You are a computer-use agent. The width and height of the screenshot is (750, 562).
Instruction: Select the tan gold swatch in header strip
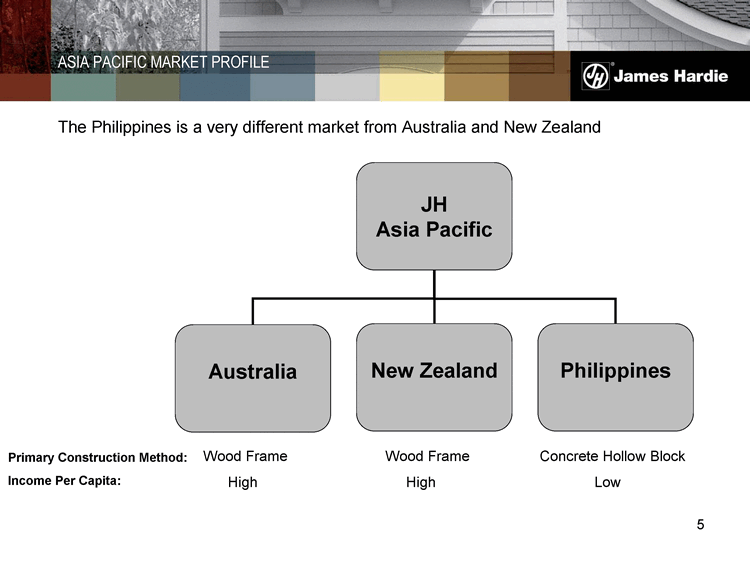476,85
